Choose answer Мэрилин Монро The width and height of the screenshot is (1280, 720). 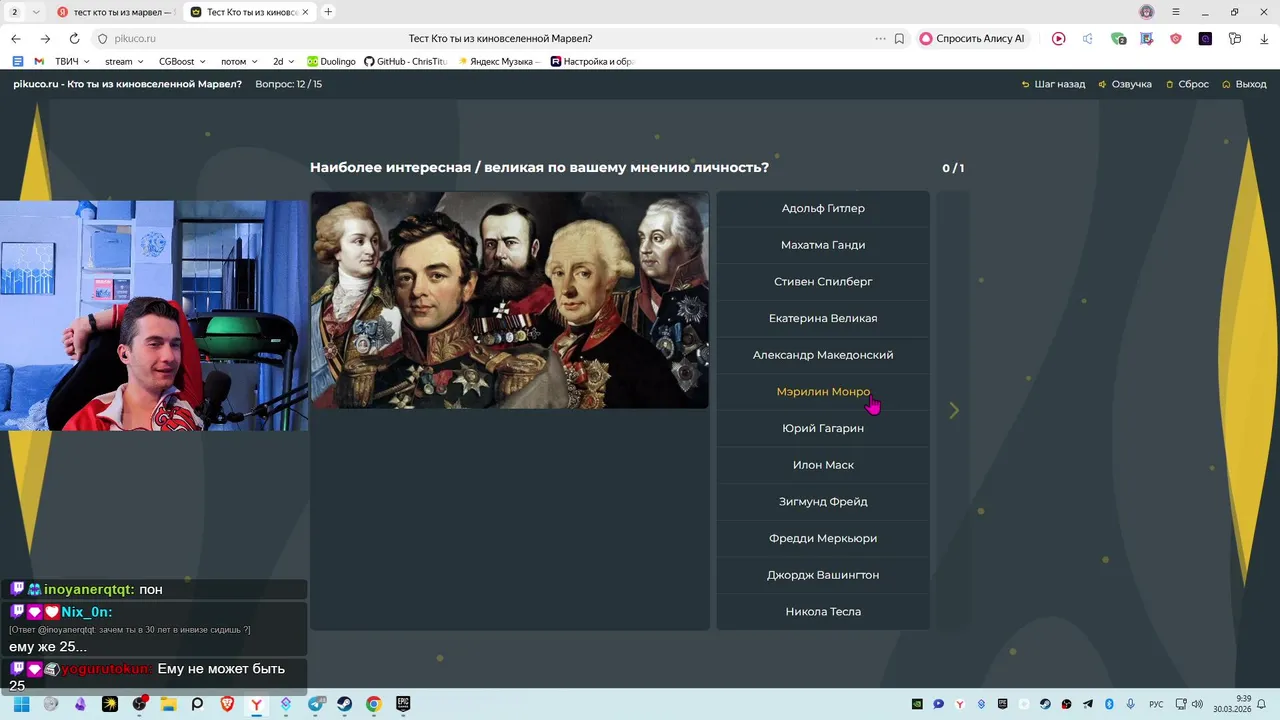coord(823,392)
